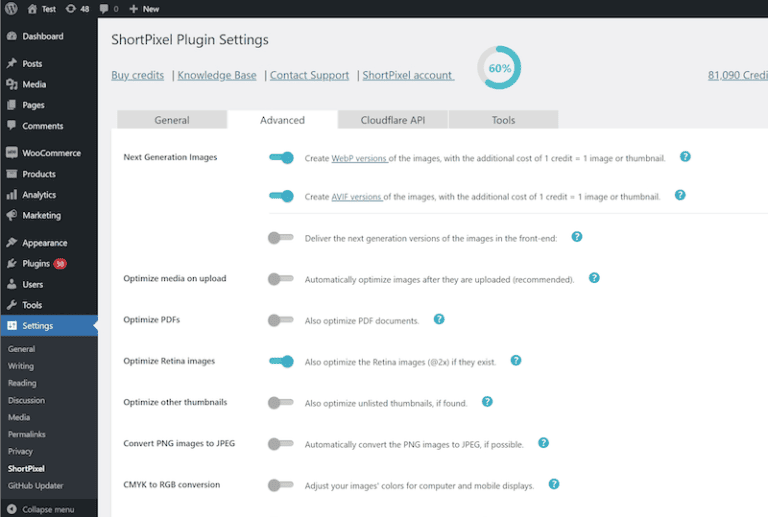Toggle the Optimize Retina images switch
The width and height of the screenshot is (768, 517).
coord(281,361)
